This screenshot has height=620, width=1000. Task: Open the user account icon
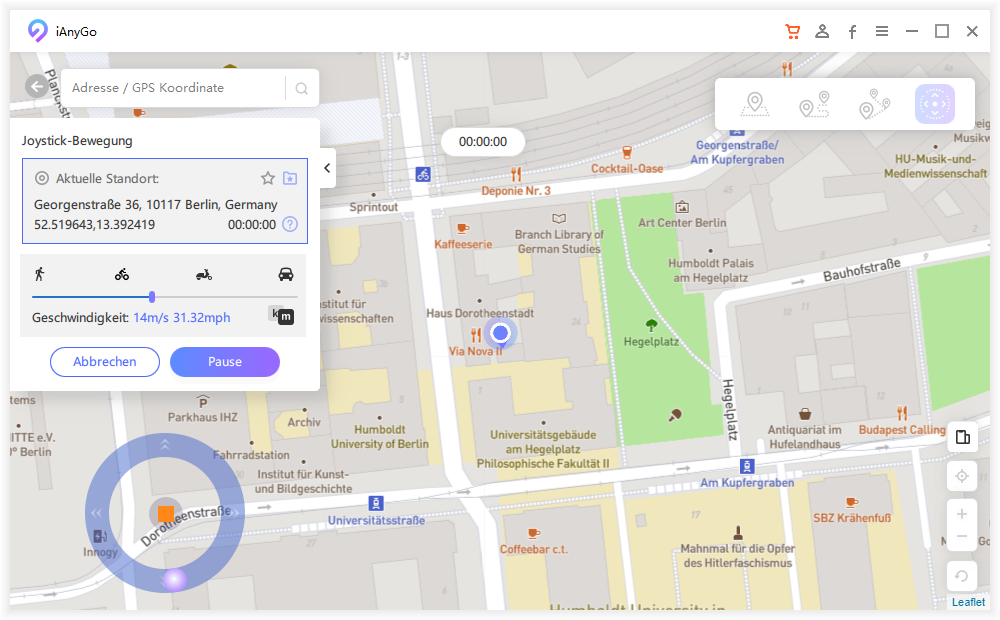pyautogui.click(x=822, y=31)
